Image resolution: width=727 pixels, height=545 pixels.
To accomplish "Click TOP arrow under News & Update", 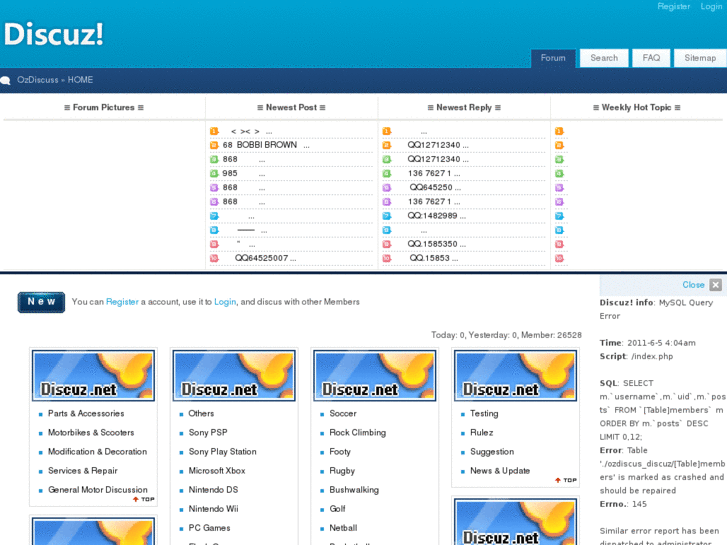I will tap(566, 480).
